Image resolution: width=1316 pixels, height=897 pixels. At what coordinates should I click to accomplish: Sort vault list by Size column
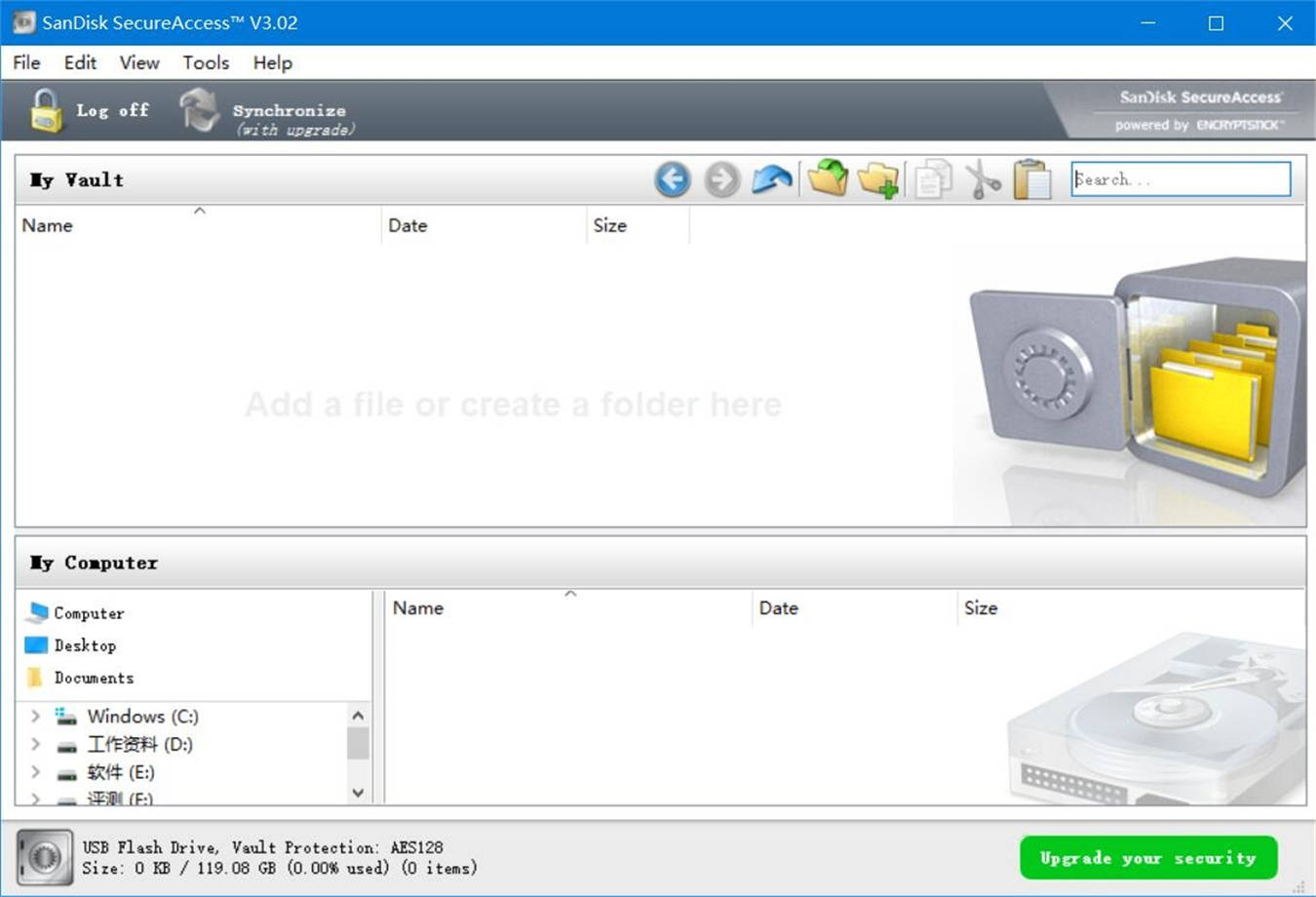click(639, 225)
